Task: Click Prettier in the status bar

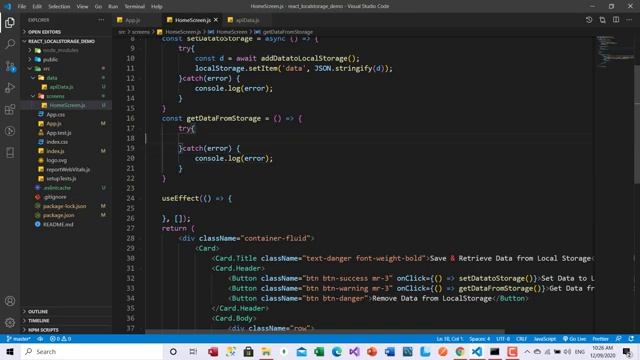Action: (x=600, y=339)
